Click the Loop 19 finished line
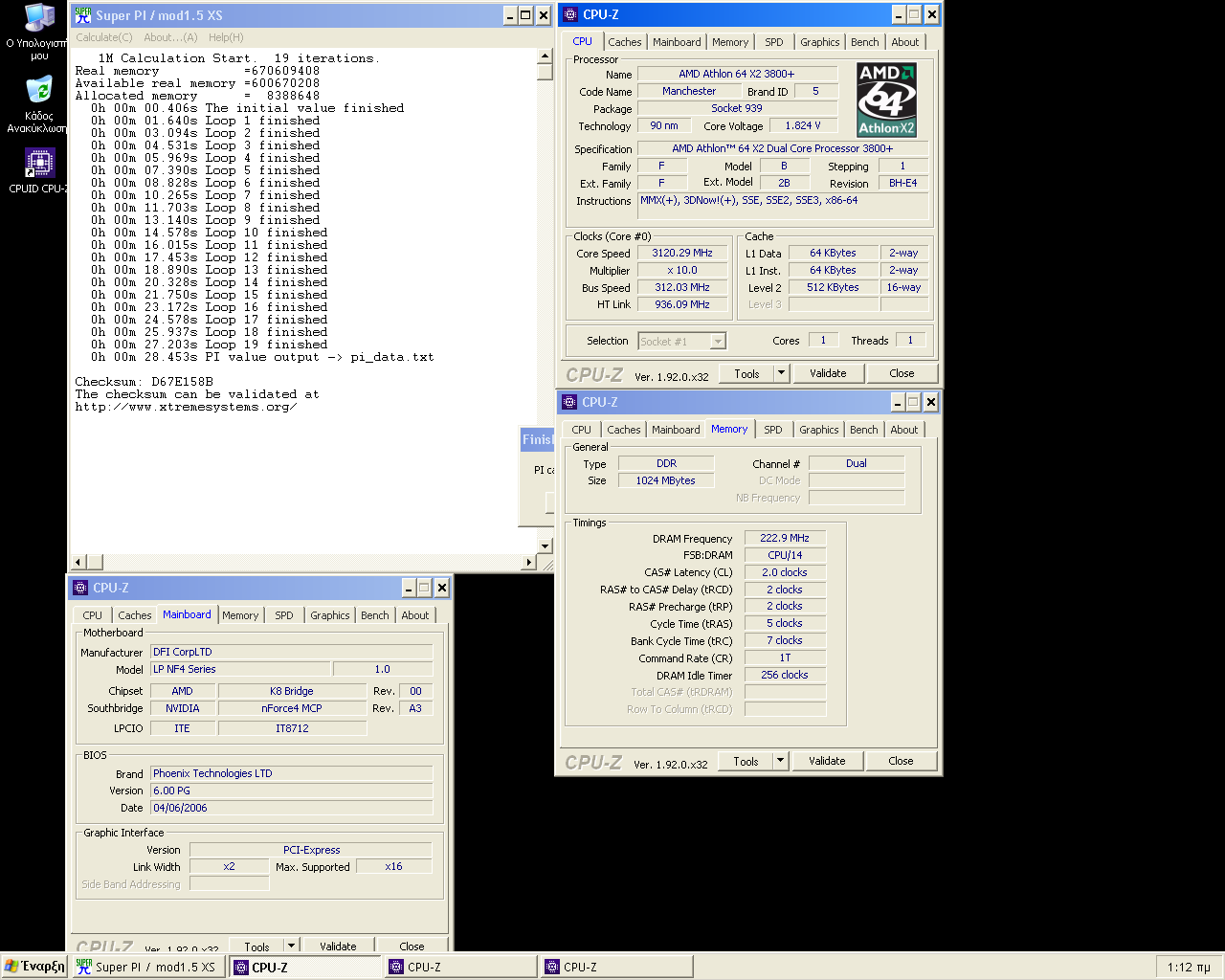This screenshot has width=1225, height=980. pos(210,345)
